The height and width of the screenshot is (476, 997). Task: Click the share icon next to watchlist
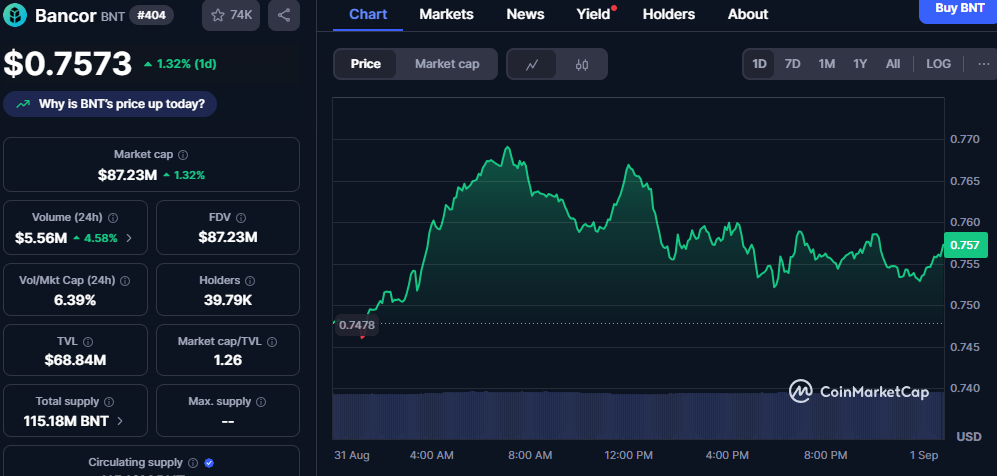(x=284, y=15)
